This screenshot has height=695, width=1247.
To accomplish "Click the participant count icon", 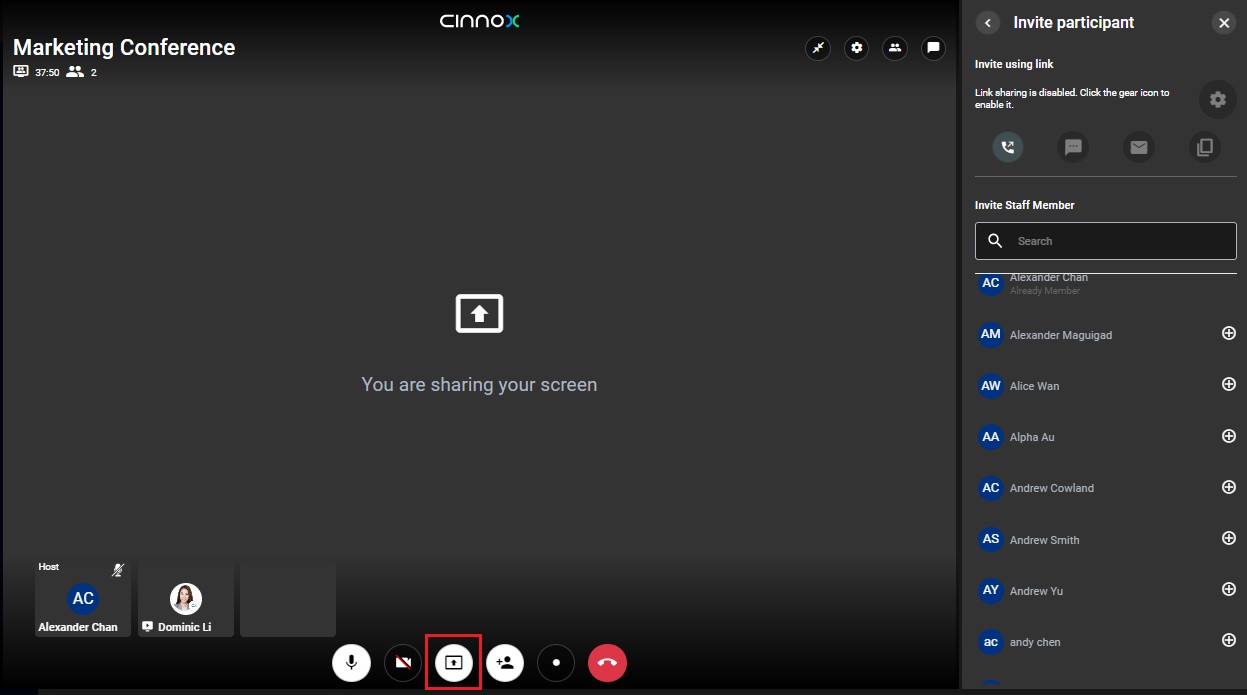I will 75,72.
